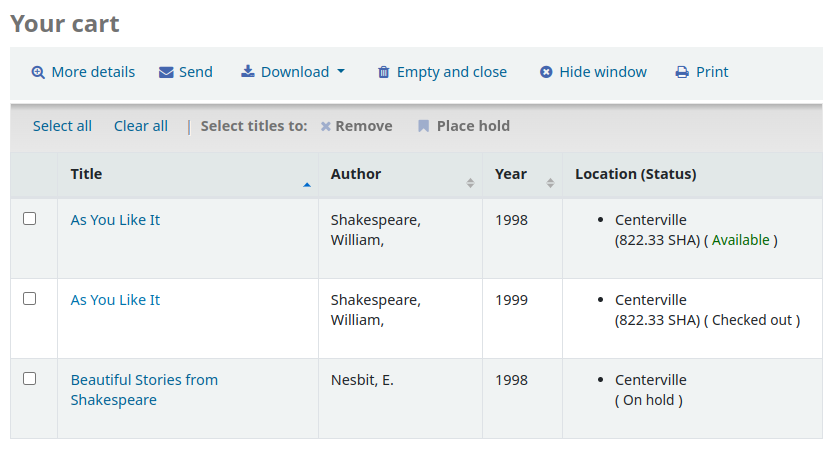The height and width of the screenshot is (470, 837).
Task: Click the Place hold bookmark icon
Action: click(424, 126)
